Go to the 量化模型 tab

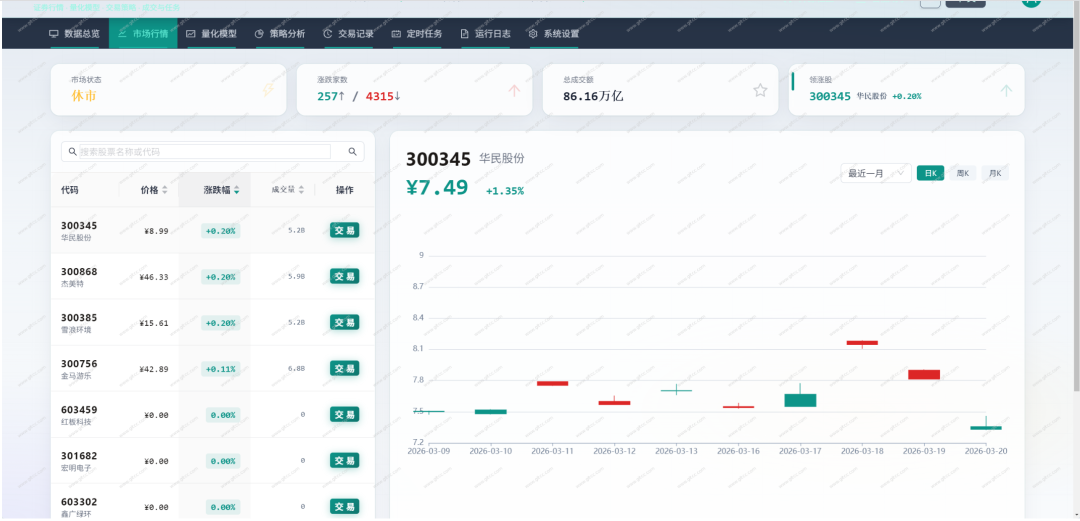(211, 33)
